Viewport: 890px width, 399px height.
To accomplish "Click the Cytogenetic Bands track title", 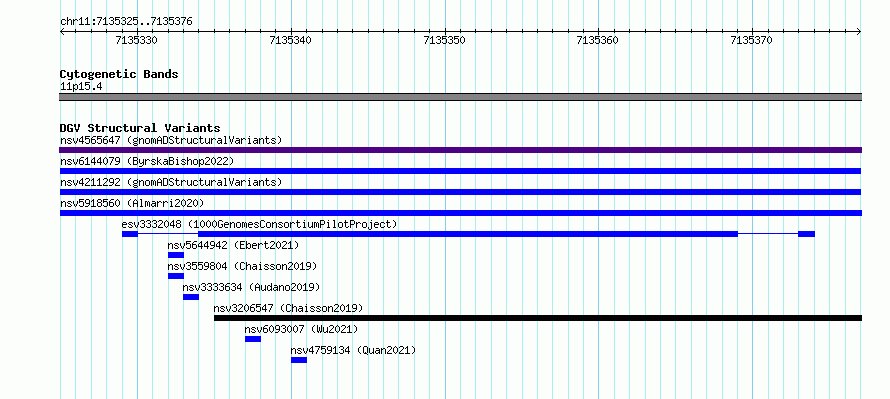I will pos(119,74).
